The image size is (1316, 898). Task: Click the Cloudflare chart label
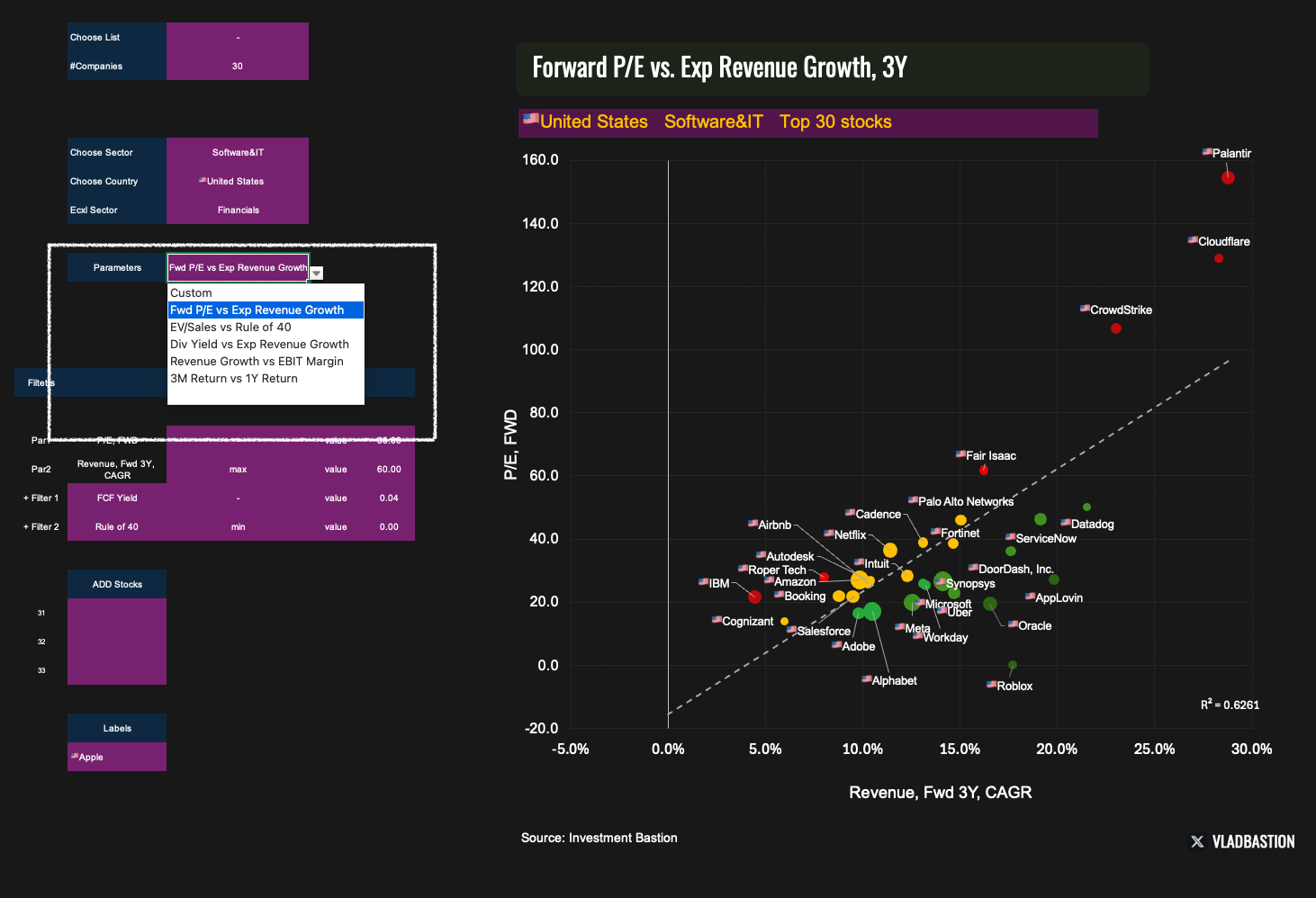(x=1219, y=241)
